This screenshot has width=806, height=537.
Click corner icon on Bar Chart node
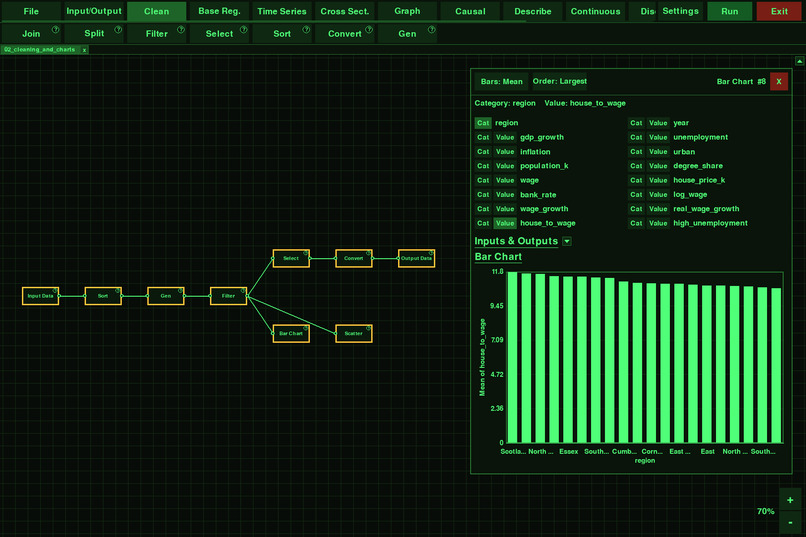pyautogui.click(x=306, y=328)
